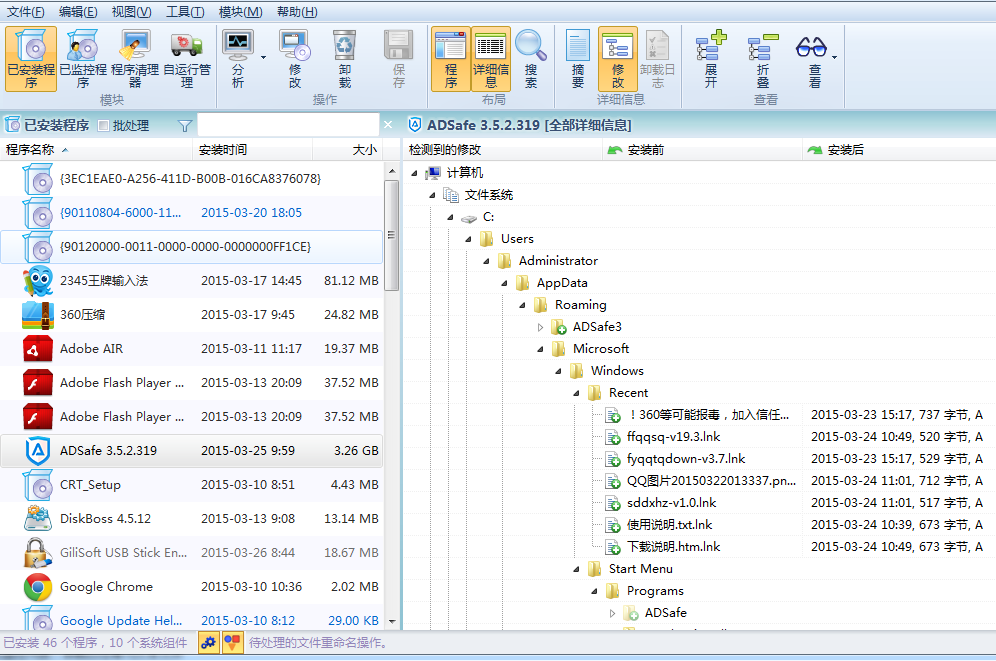Open the 帮助(H) menu
996x661 pixels.
(297, 11)
